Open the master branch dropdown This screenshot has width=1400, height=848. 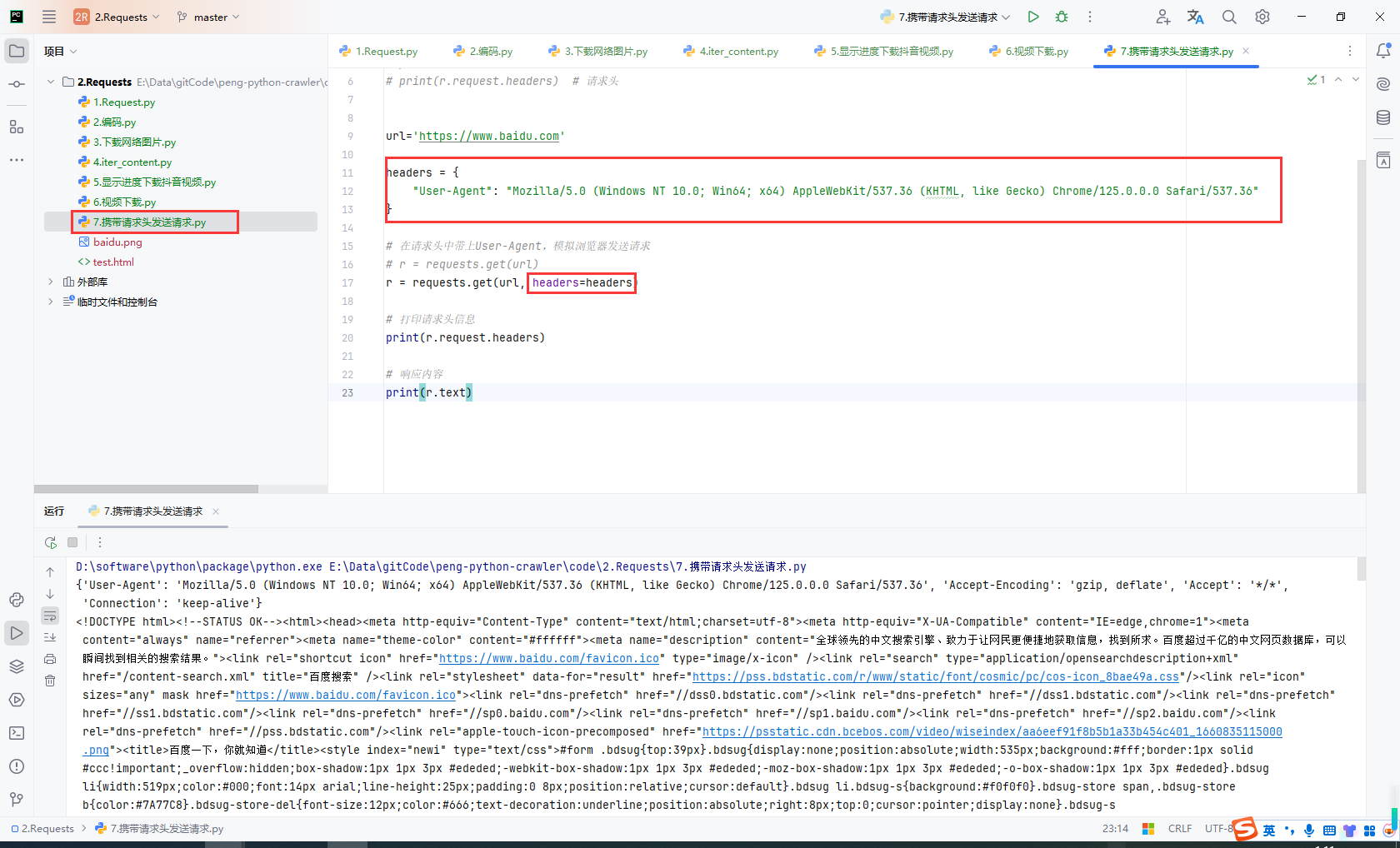click(208, 17)
